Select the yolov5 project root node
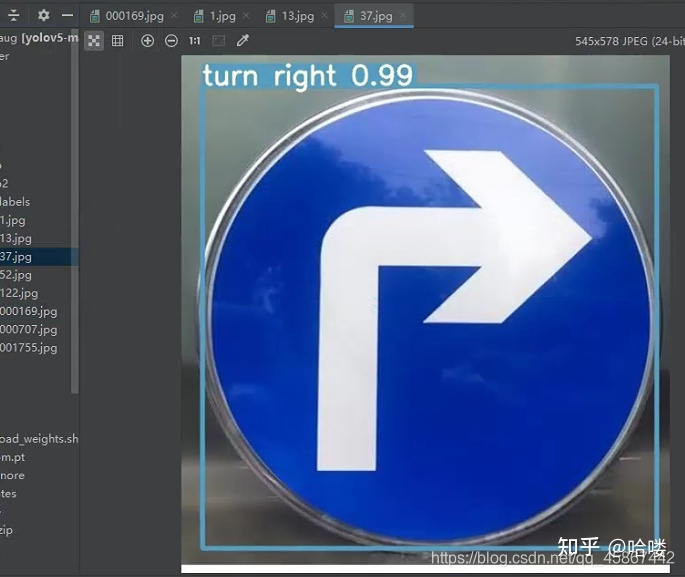 point(39,38)
